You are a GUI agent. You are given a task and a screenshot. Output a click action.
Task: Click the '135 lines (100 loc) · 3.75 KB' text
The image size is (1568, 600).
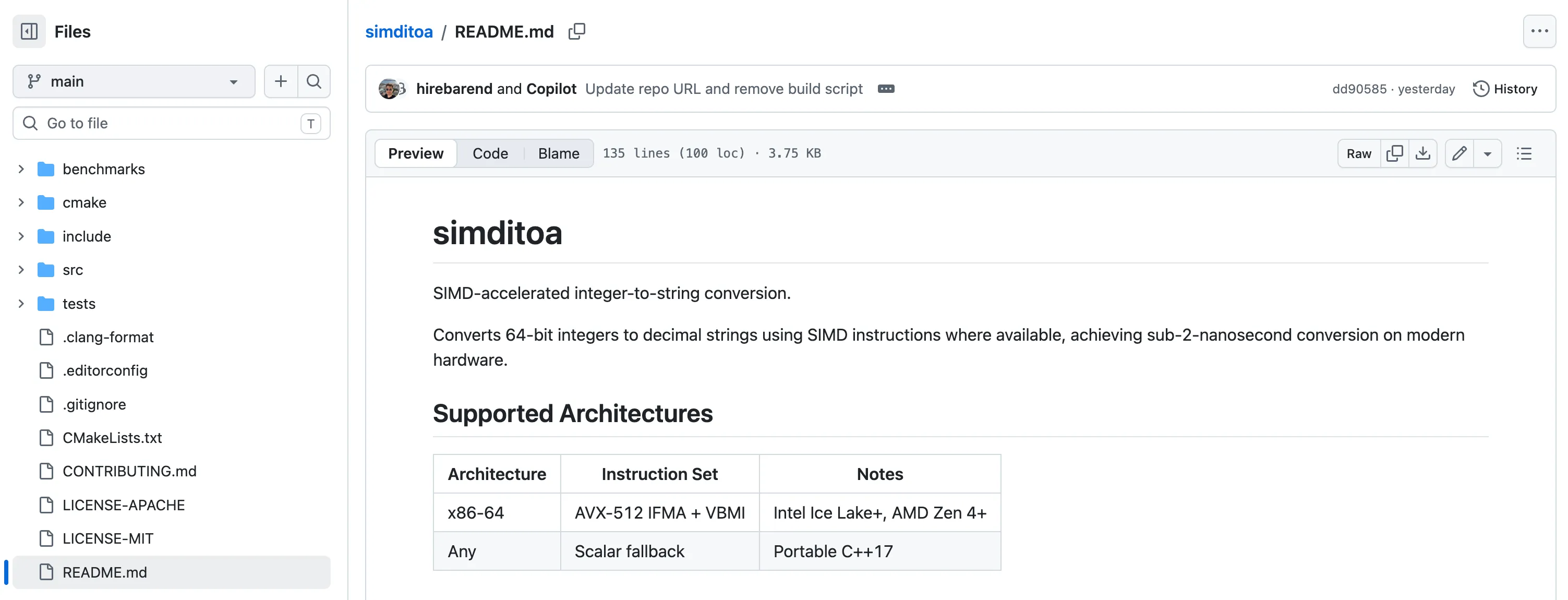(711, 153)
